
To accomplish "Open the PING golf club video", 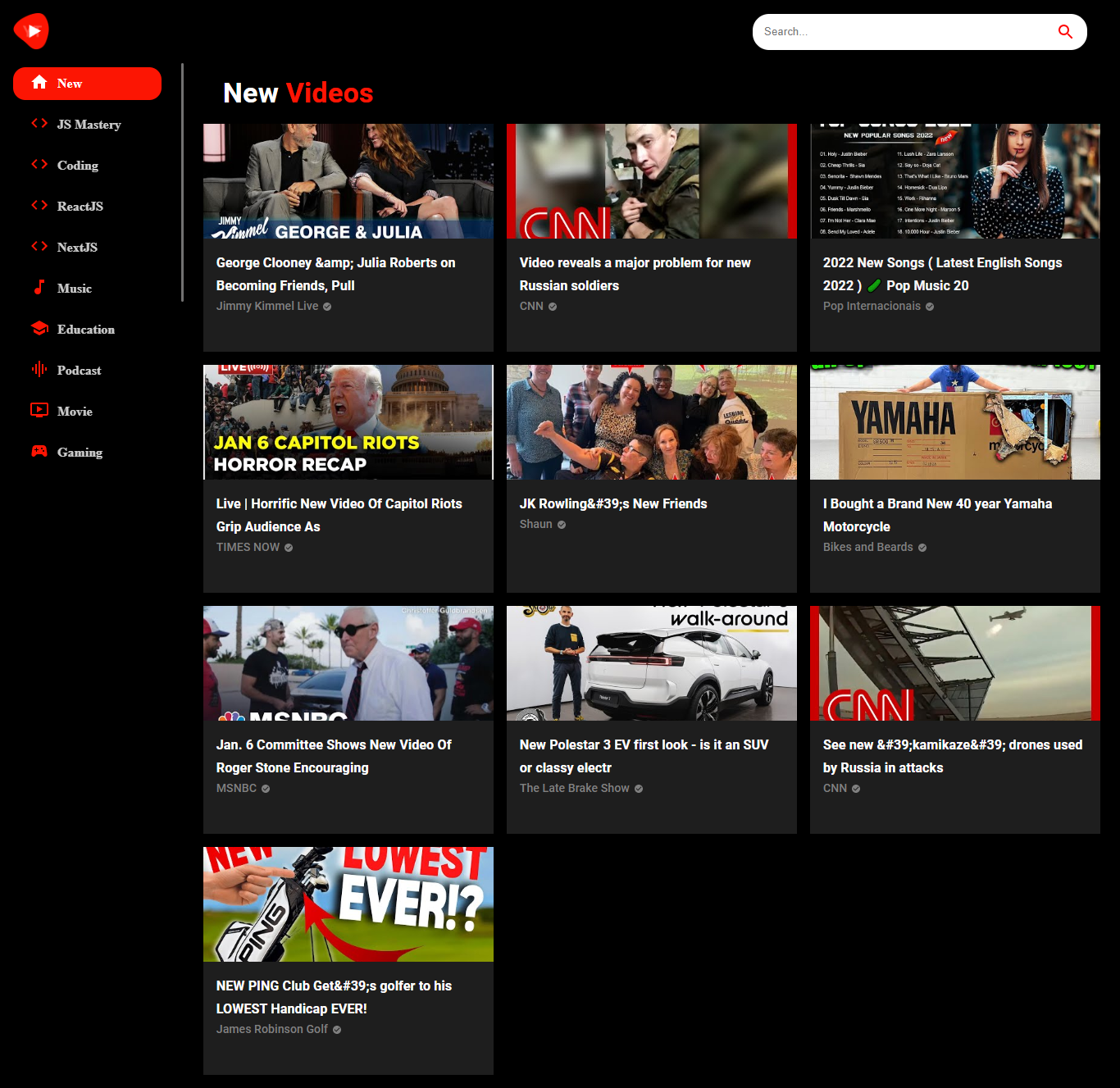I will pyautogui.click(x=348, y=904).
